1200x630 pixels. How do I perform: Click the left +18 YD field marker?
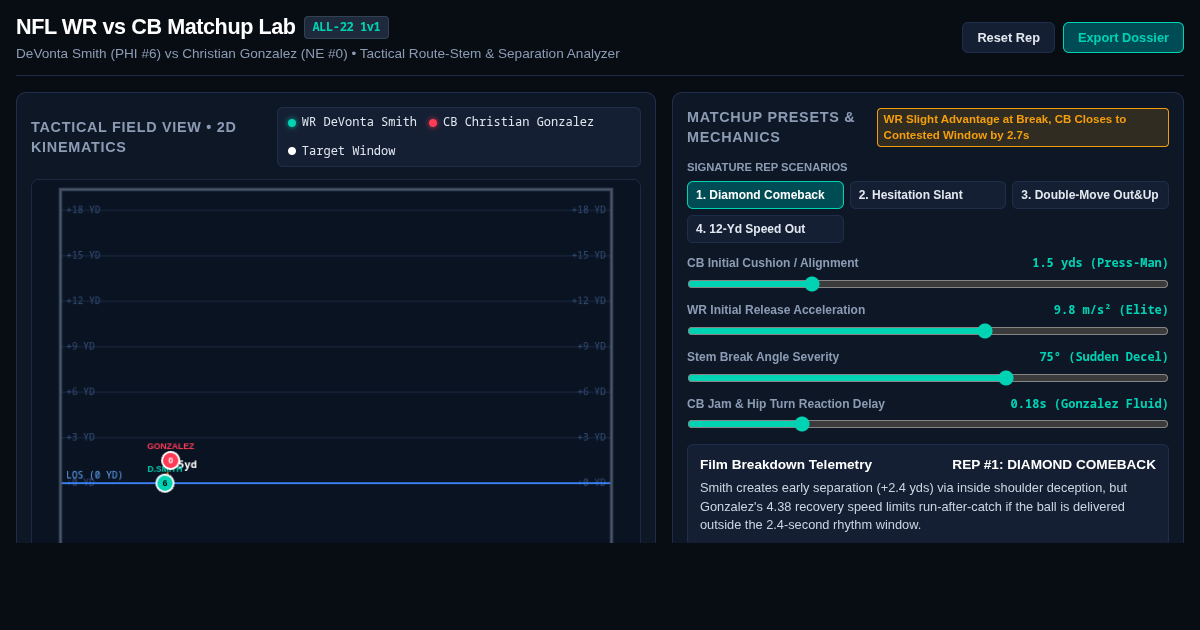(83, 210)
